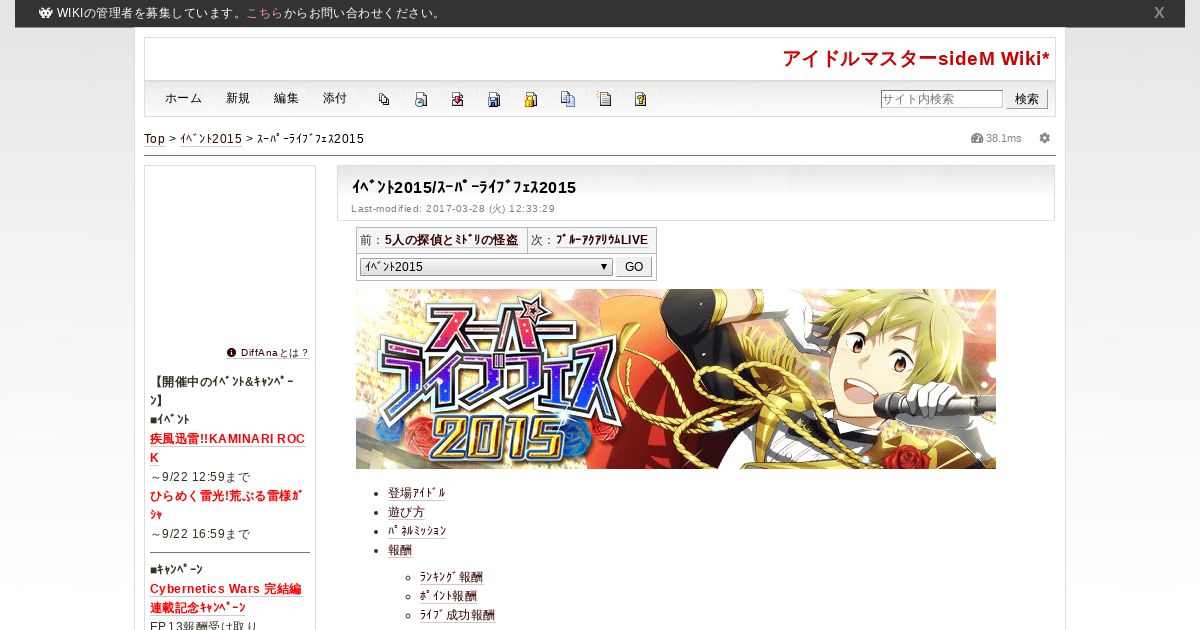Open the DiffAnaとは？ link
The height and width of the screenshot is (630, 1200).
coord(275,353)
